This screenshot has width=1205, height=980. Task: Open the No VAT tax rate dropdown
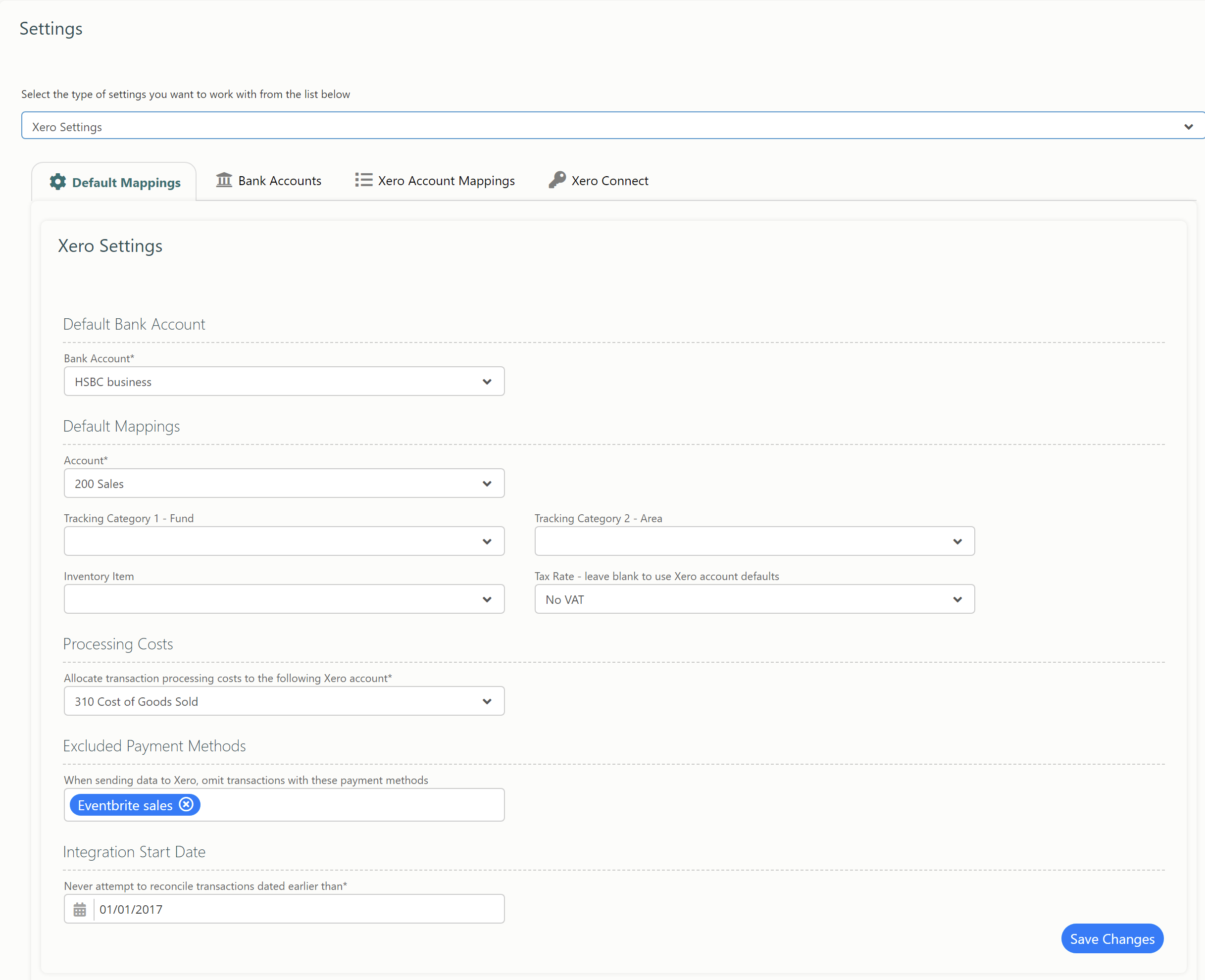tap(754, 599)
